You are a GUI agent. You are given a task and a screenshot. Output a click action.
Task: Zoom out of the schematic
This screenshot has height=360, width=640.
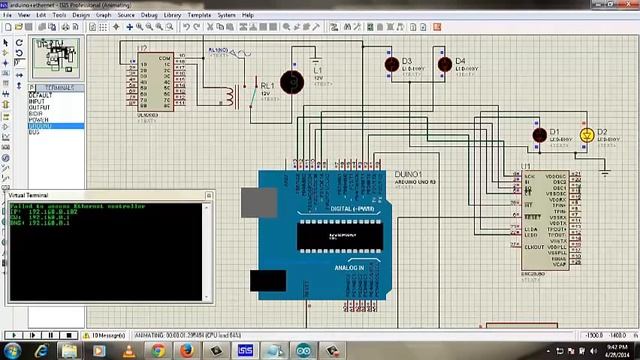coord(149,27)
